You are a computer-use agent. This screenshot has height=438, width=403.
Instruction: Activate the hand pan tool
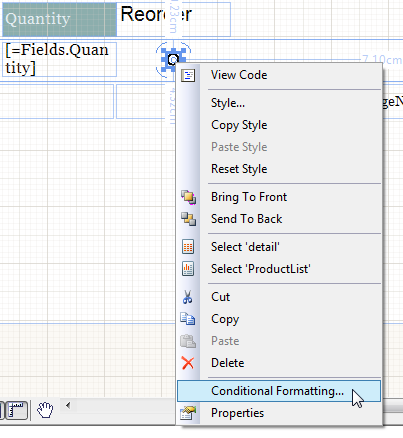click(45, 410)
